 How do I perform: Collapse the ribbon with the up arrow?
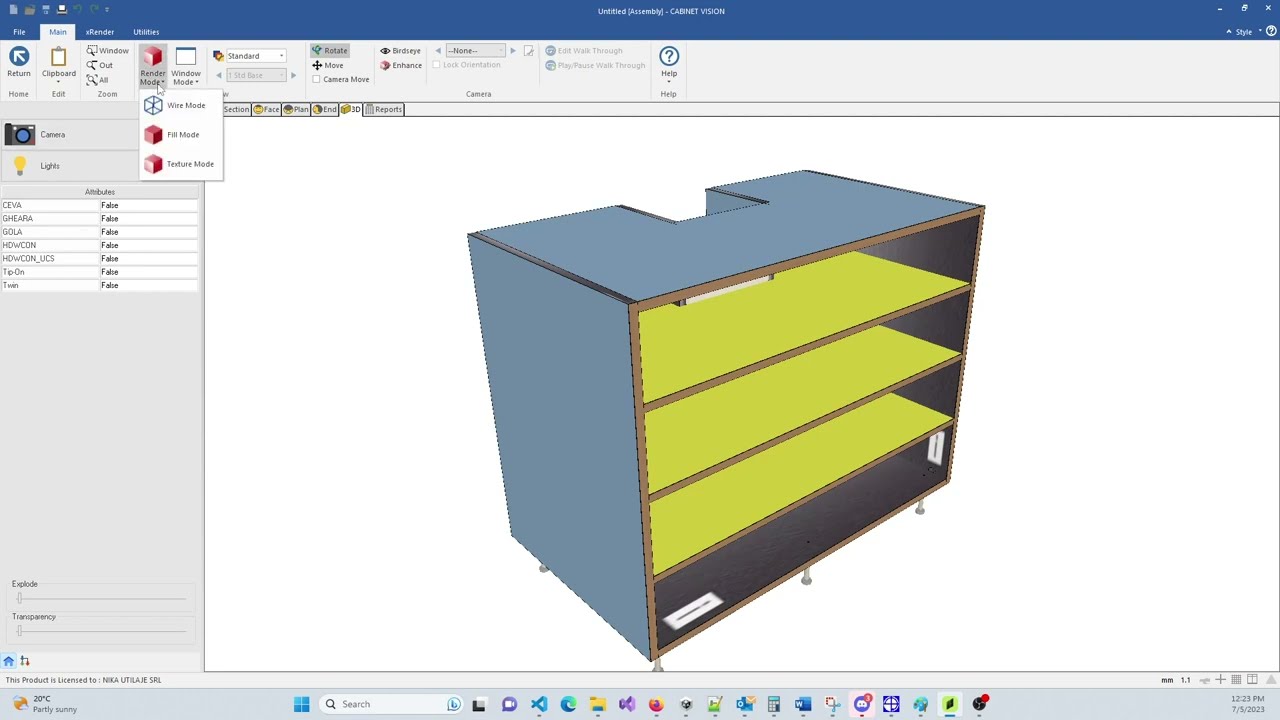click(1229, 32)
